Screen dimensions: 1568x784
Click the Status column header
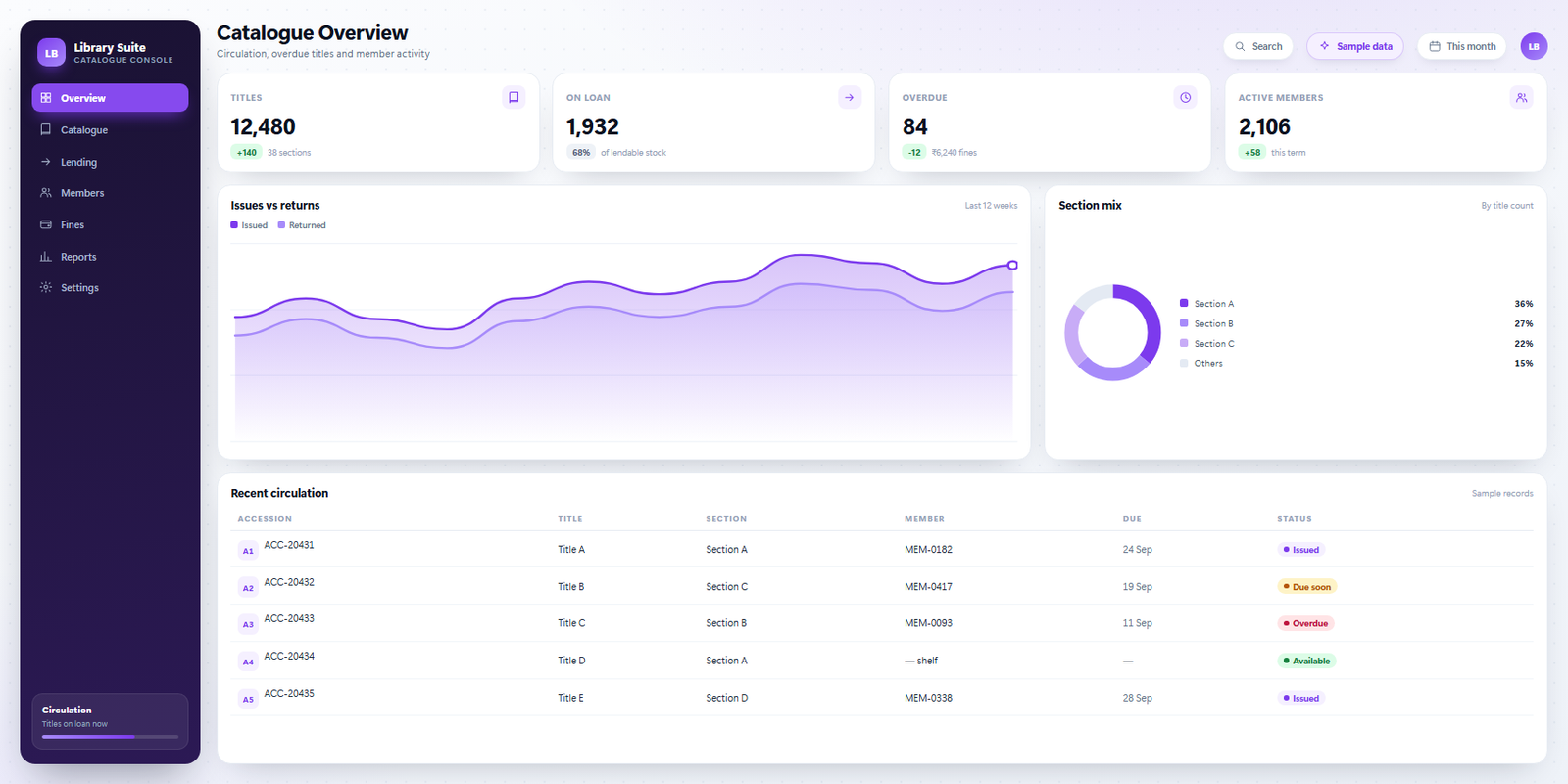coord(1294,519)
